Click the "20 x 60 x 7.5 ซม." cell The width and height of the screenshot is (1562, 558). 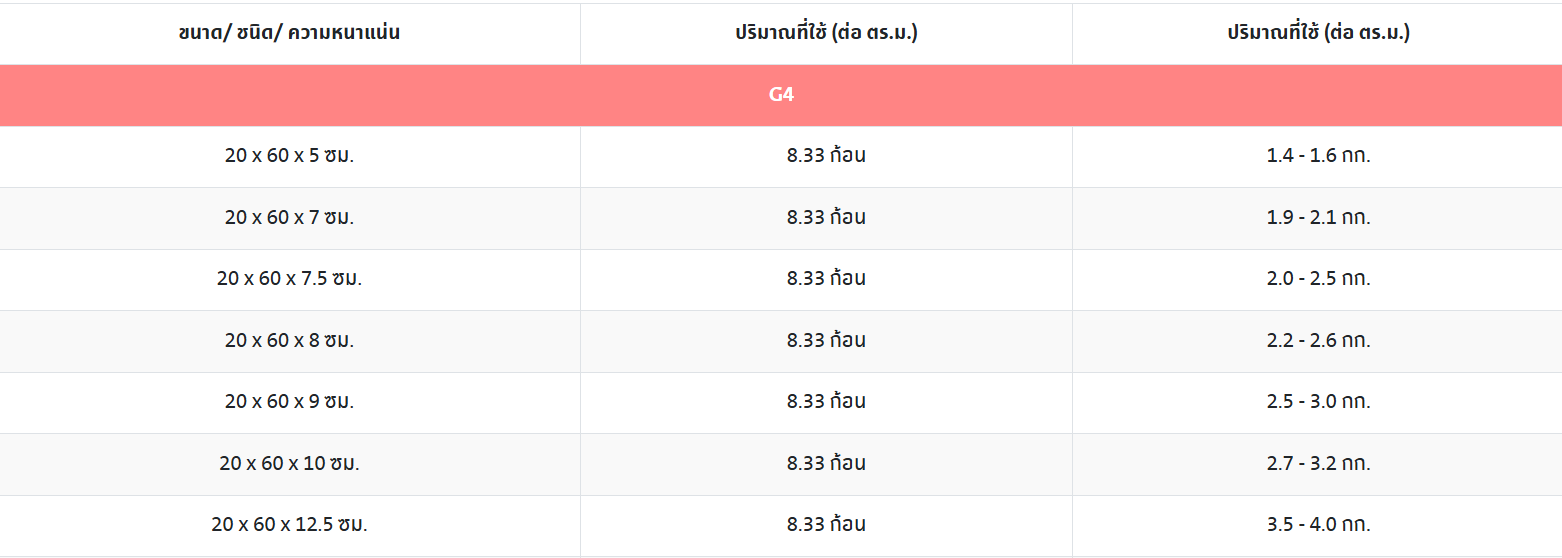(x=289, y=278)
